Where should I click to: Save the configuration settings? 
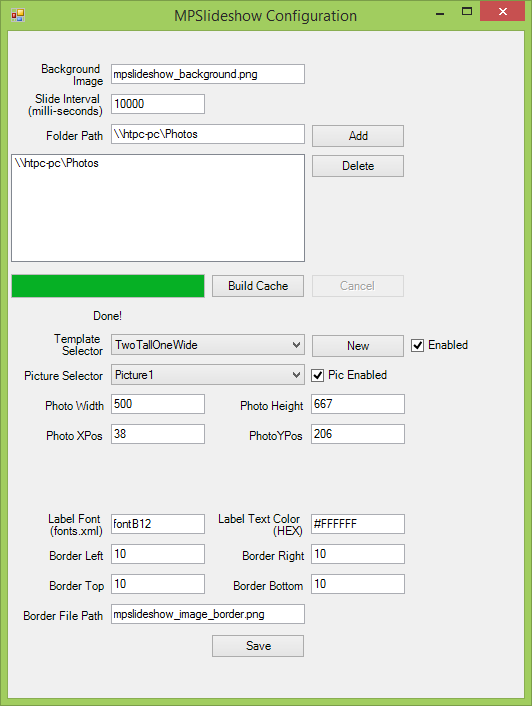click(258, 646)
